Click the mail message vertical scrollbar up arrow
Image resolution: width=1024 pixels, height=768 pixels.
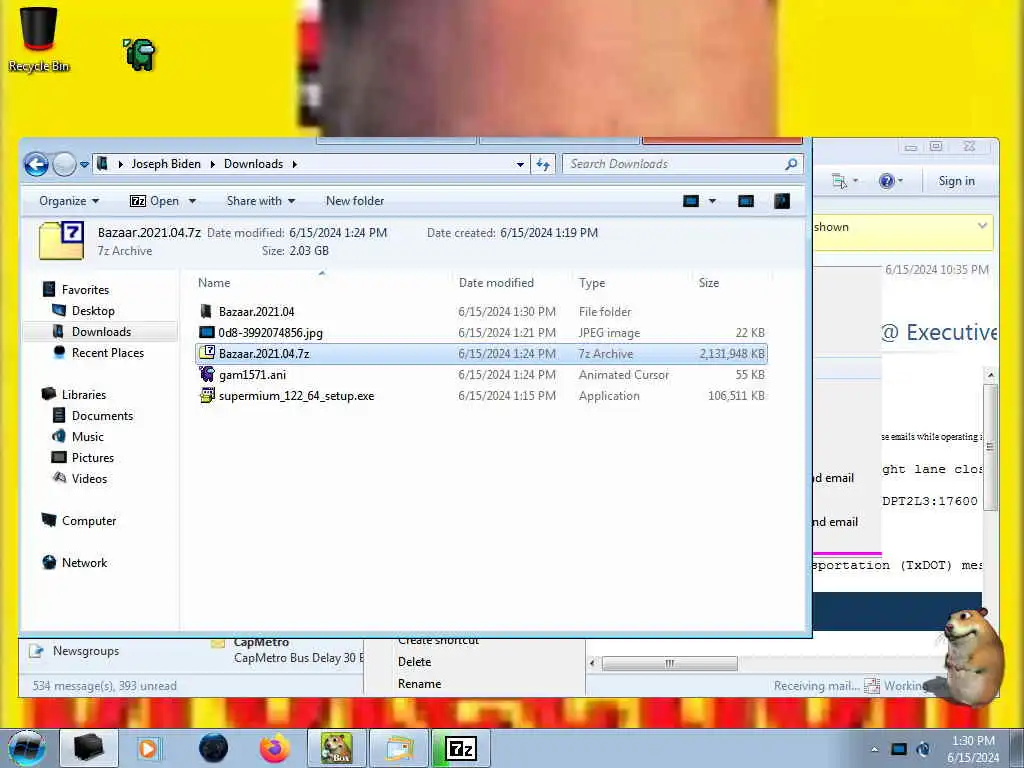click(x=990, y=375)
